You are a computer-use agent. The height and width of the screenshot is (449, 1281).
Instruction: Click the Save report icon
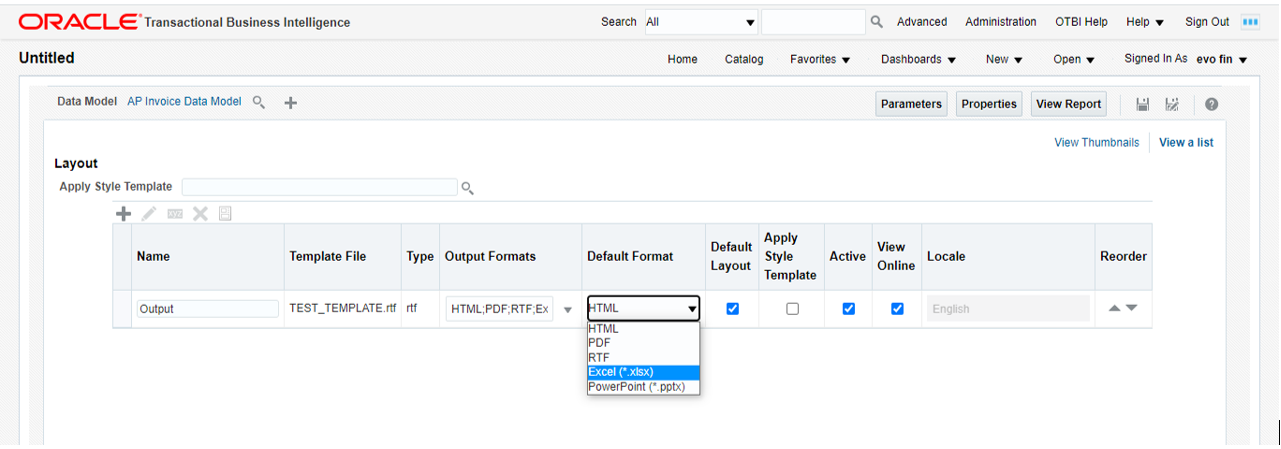pyautogui.click(x=1143, y=104)
